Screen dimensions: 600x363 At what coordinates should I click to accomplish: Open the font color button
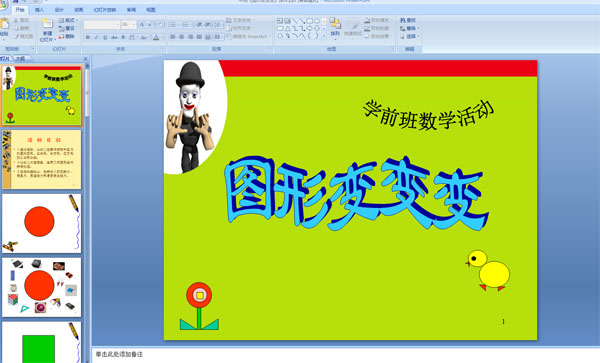156,37
